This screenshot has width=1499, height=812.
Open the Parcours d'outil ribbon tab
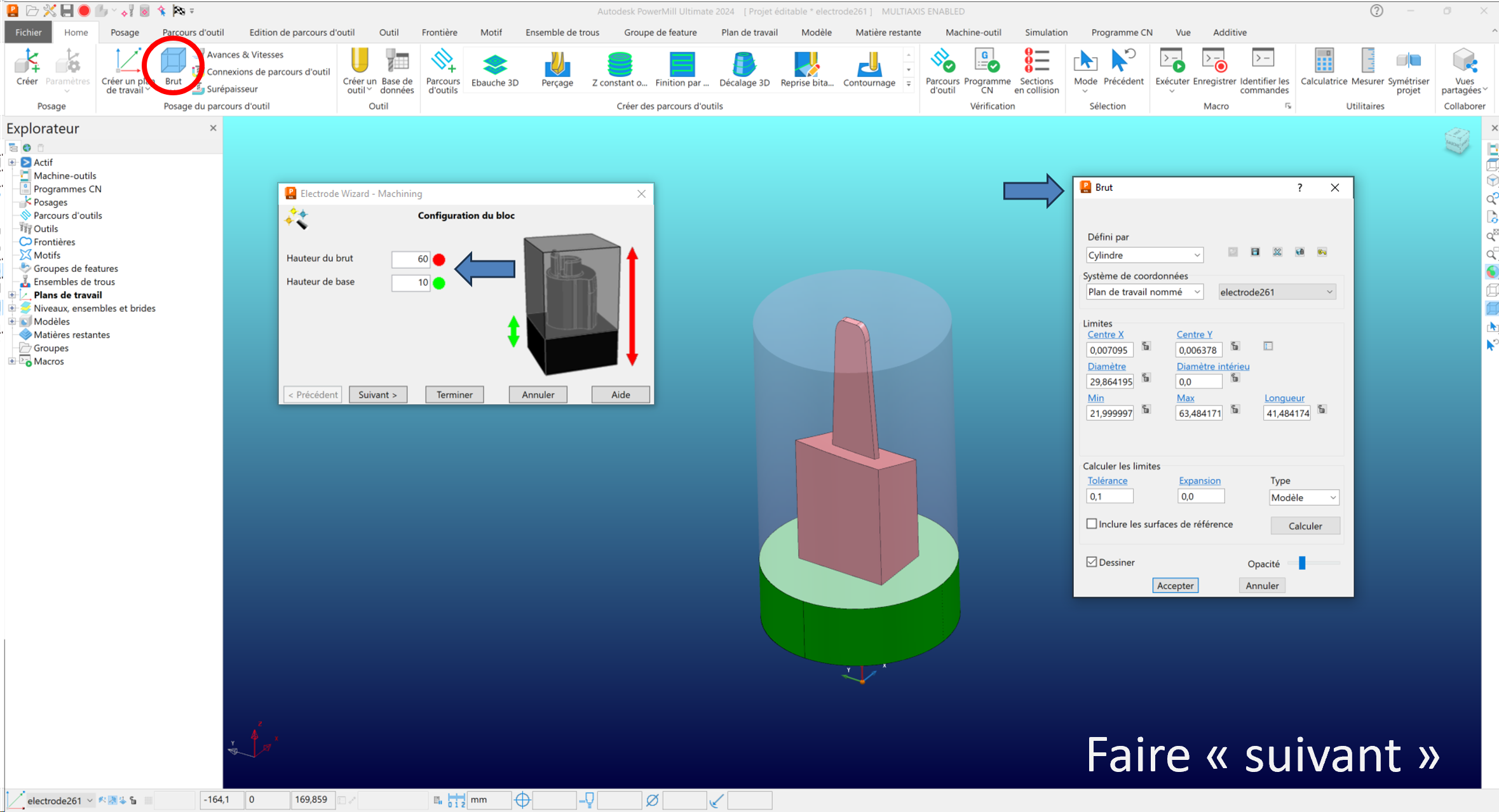point(193,32)
